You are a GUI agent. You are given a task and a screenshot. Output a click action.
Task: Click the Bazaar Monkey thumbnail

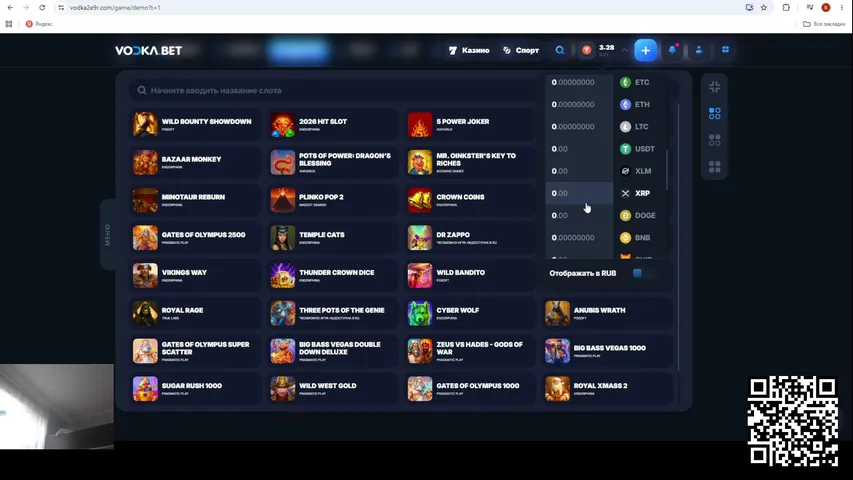click(x=145, y=163)
